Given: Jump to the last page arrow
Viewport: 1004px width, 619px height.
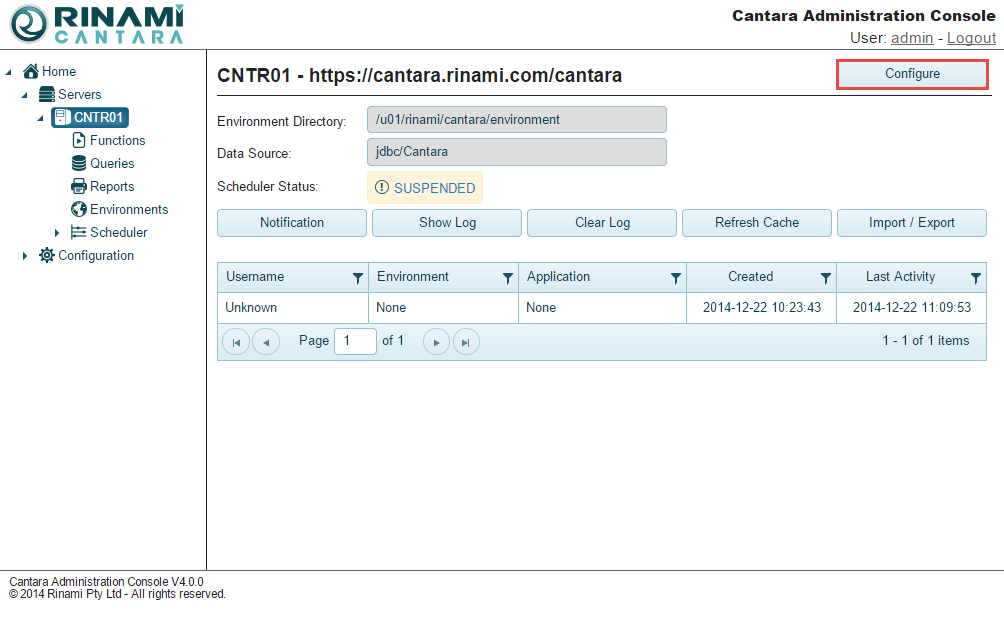Looking at the screenshot, I should 466,342.
